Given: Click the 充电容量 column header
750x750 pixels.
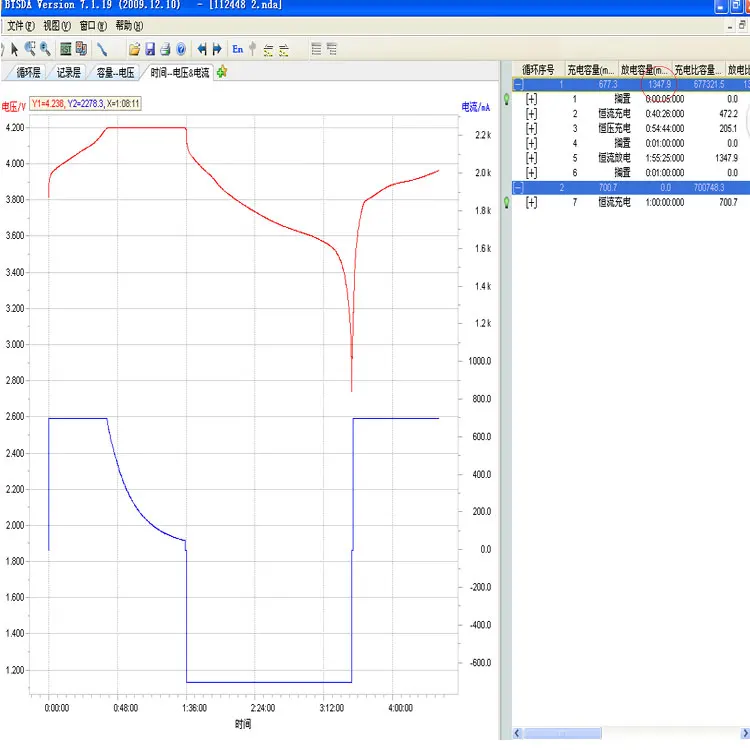Looking at the screenshot, I should 591,70.
